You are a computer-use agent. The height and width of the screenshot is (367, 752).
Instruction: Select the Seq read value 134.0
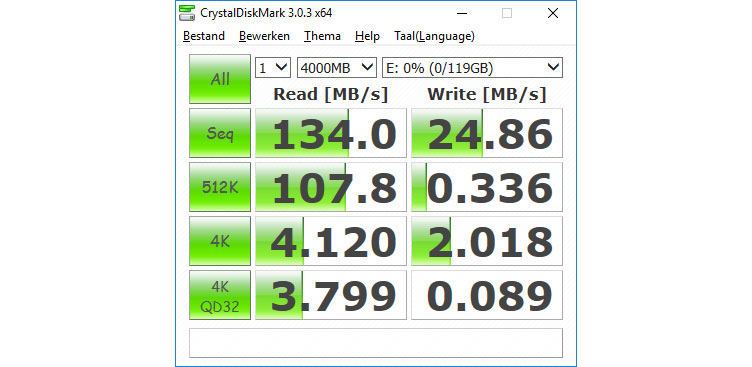click(x=331, y=133)
